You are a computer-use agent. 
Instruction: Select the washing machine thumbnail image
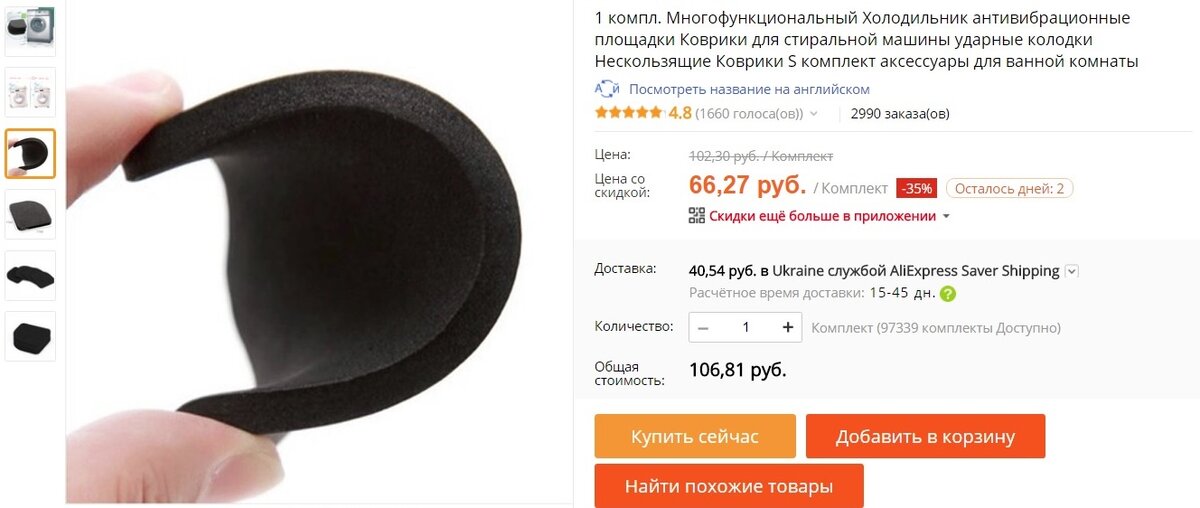(x=31, y=31)
